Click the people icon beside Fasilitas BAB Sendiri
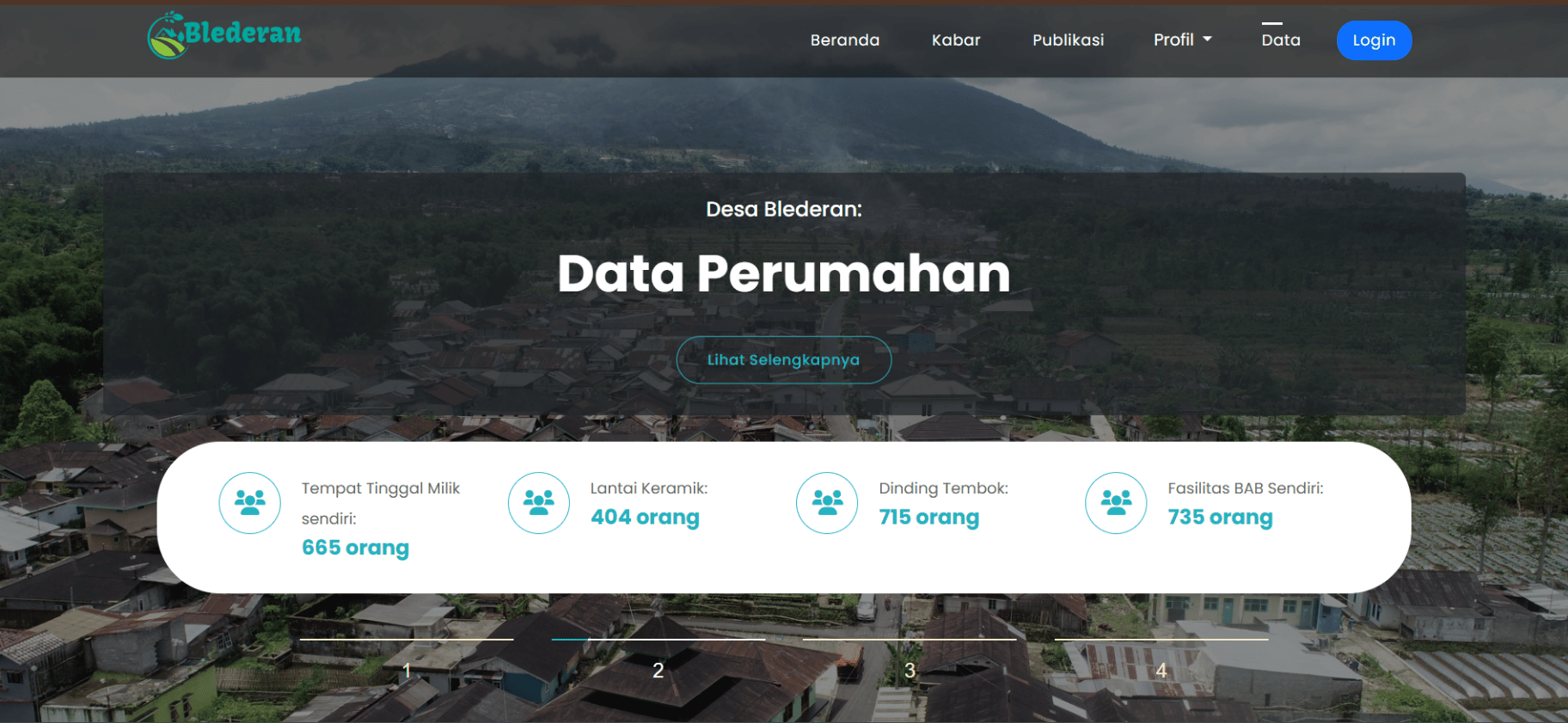The image size is (1568, 723). pos(1116,503)
